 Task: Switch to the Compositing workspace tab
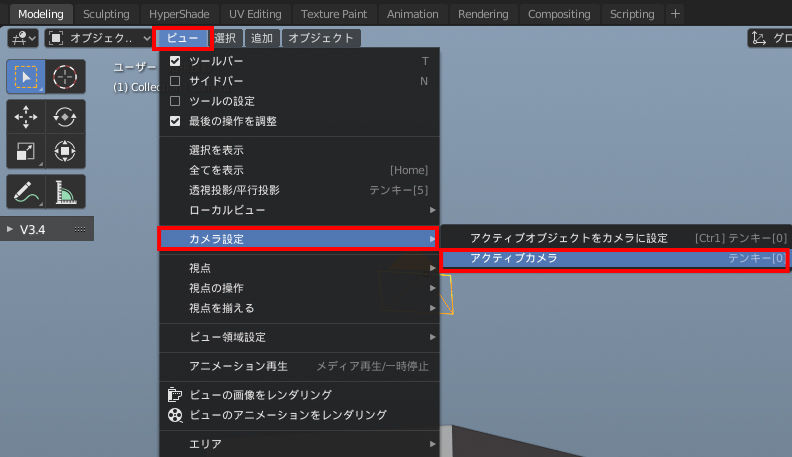click(x=559, y=14)
